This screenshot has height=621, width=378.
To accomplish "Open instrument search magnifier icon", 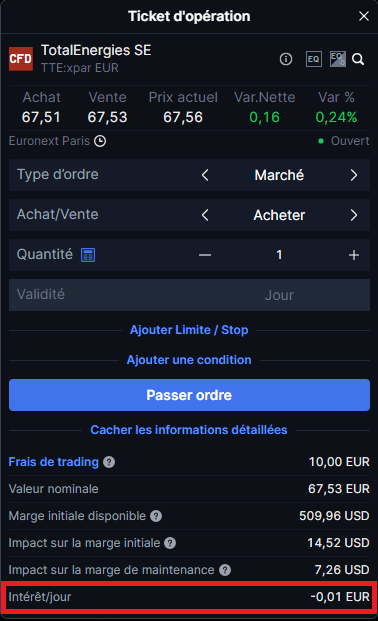I will click(x=358, y=59).
